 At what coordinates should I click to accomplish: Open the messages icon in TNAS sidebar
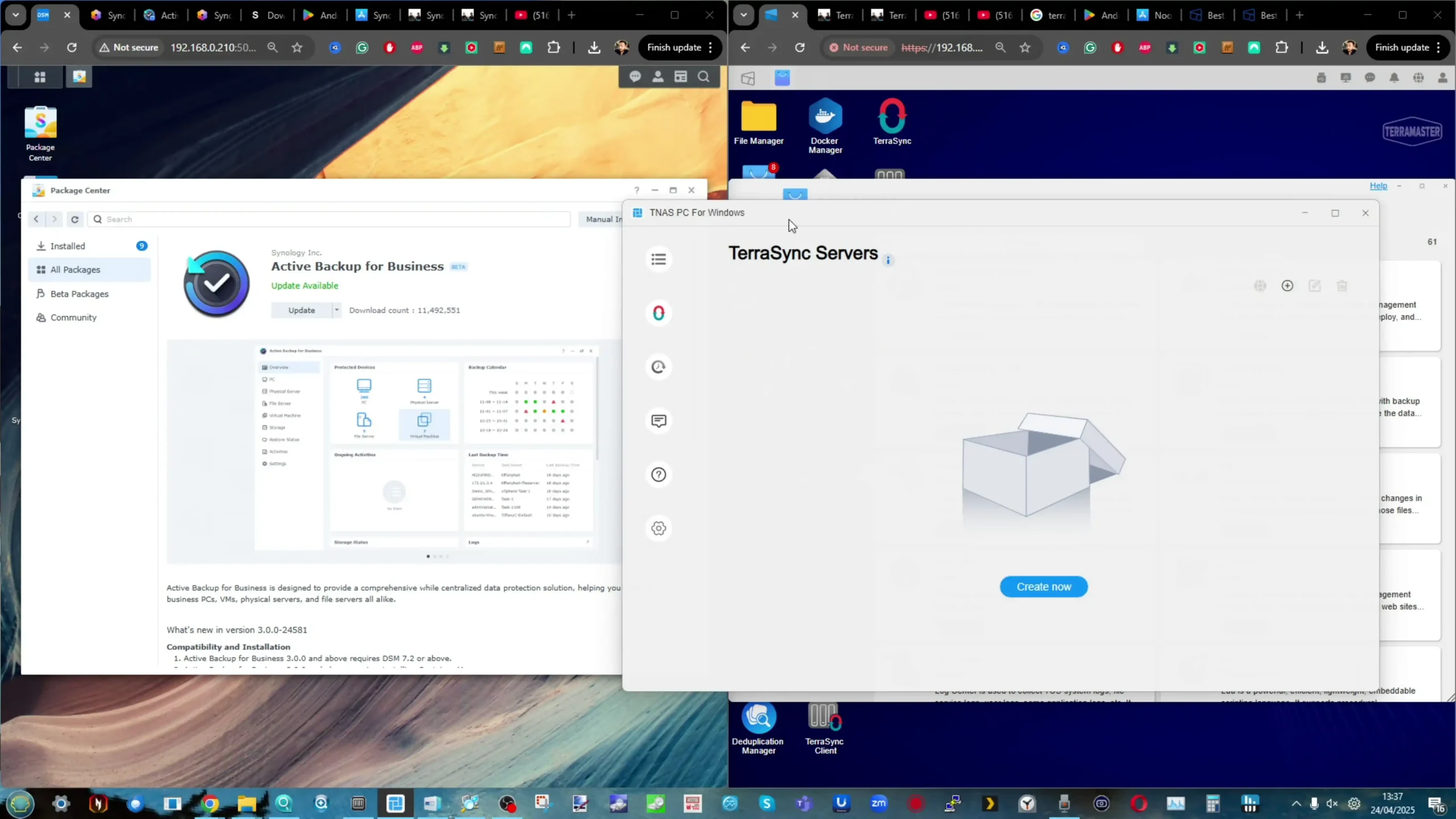pyautogui.click(x=659, y=421)
